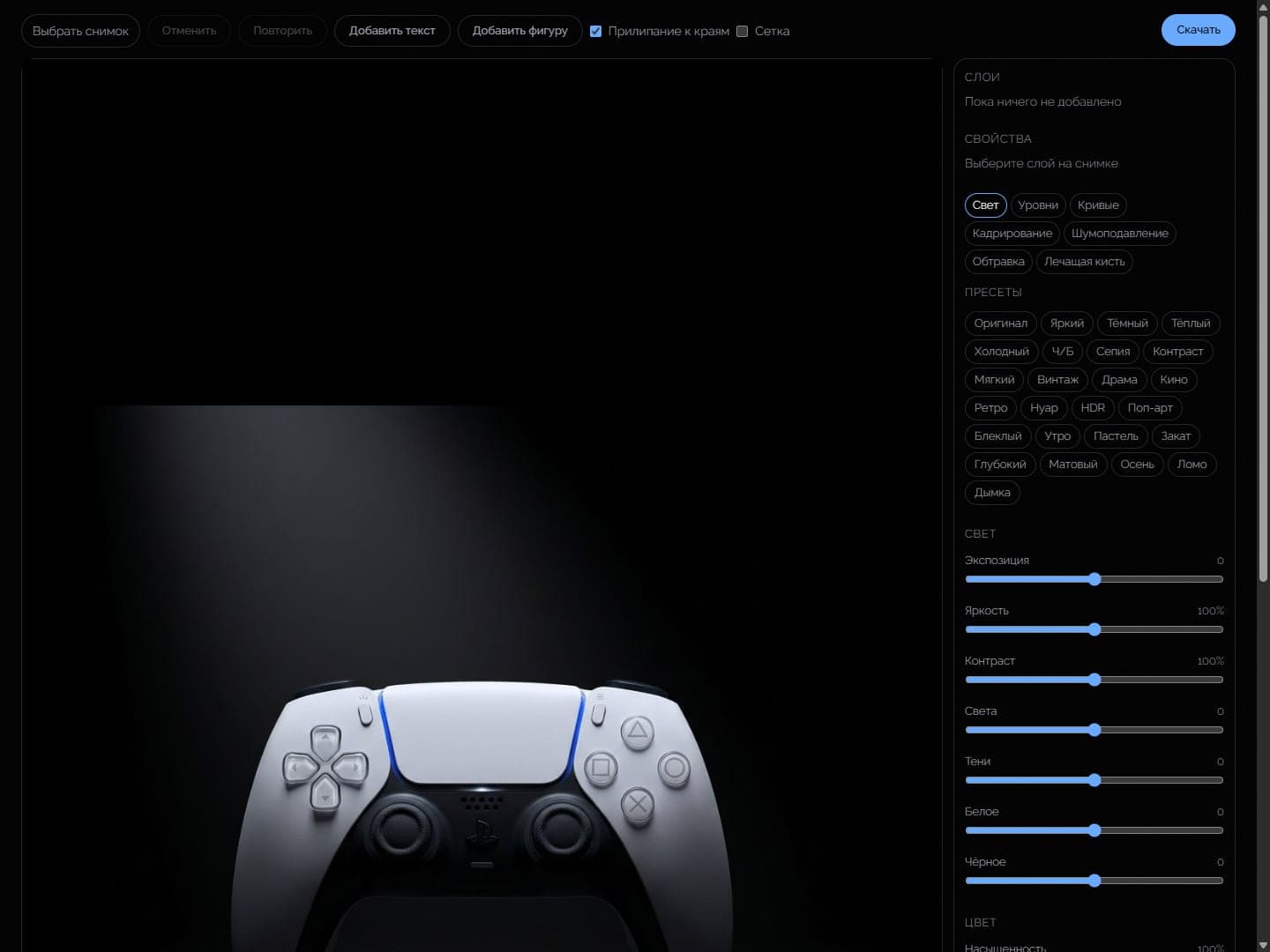Choose the Глубокий preset
Viewport: 1270px width, 952px height.
(1000, 465)
